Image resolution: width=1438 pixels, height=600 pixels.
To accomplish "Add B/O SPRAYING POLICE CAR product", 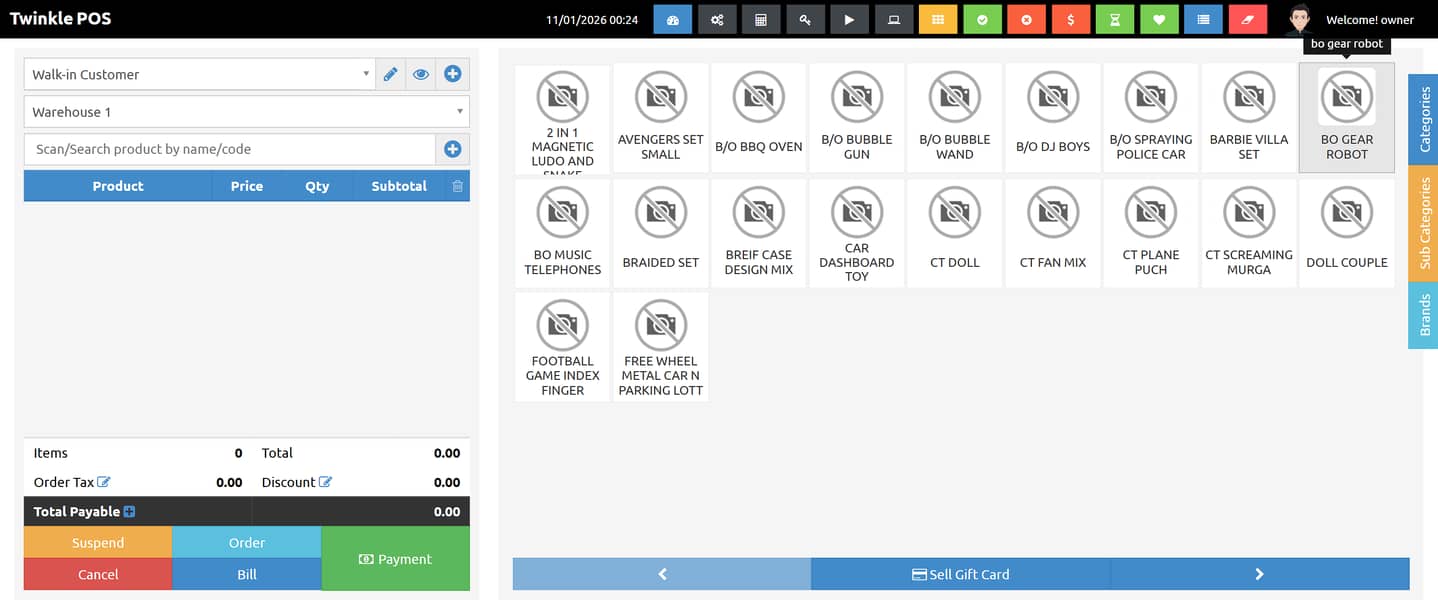I will [1151, 118].
